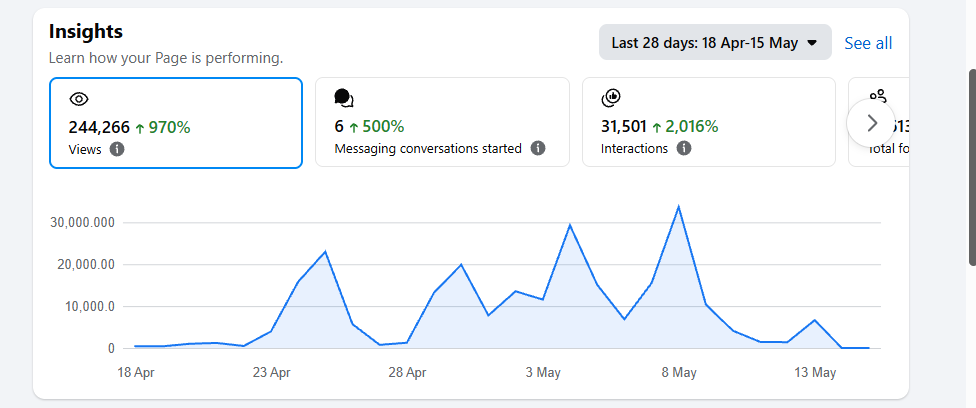Viewport: 976px width, 408px height.
Task: Click the eye icon on Views card
Action: point(79,98)
